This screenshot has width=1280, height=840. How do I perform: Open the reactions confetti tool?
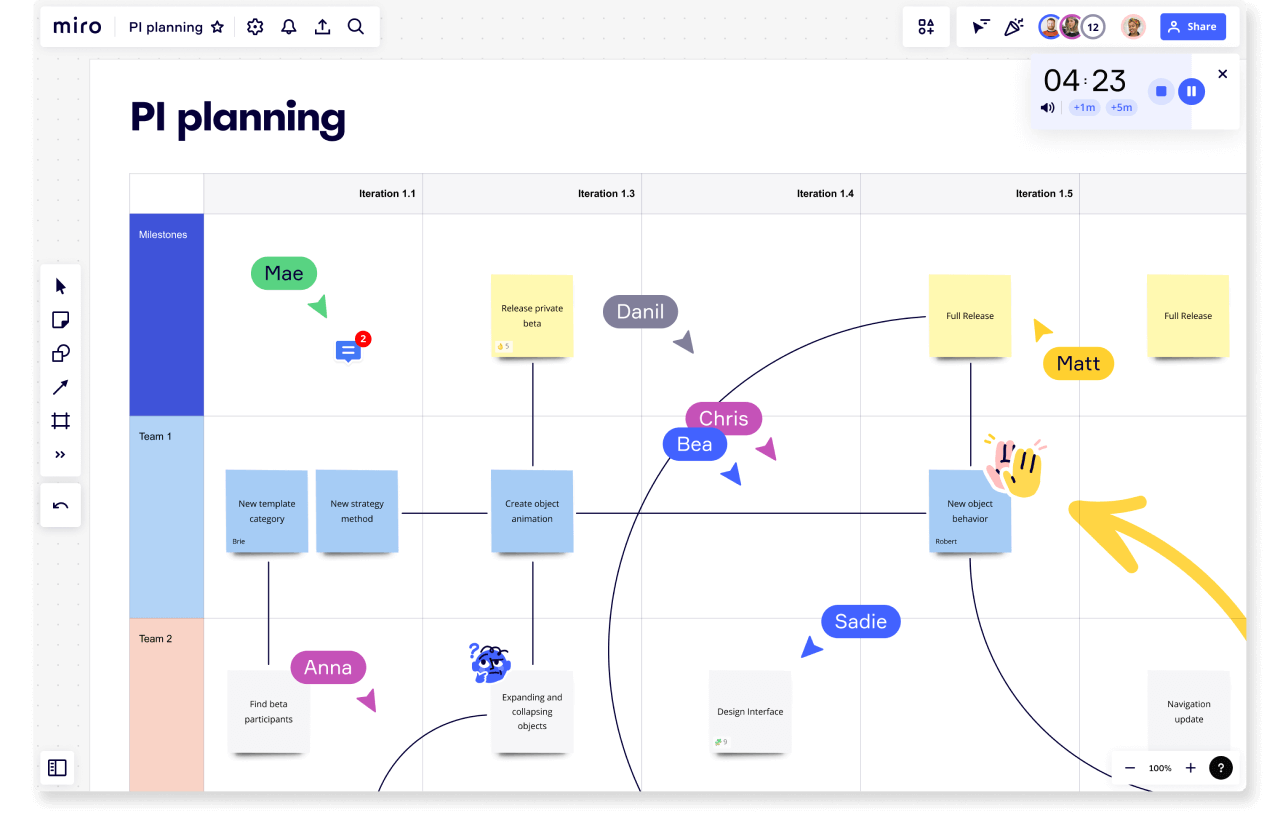click(x=1014, y=26)
